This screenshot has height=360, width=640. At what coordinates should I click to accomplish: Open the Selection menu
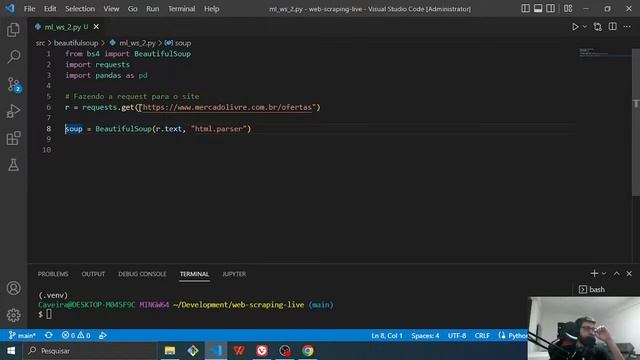(x=80, y=9)
